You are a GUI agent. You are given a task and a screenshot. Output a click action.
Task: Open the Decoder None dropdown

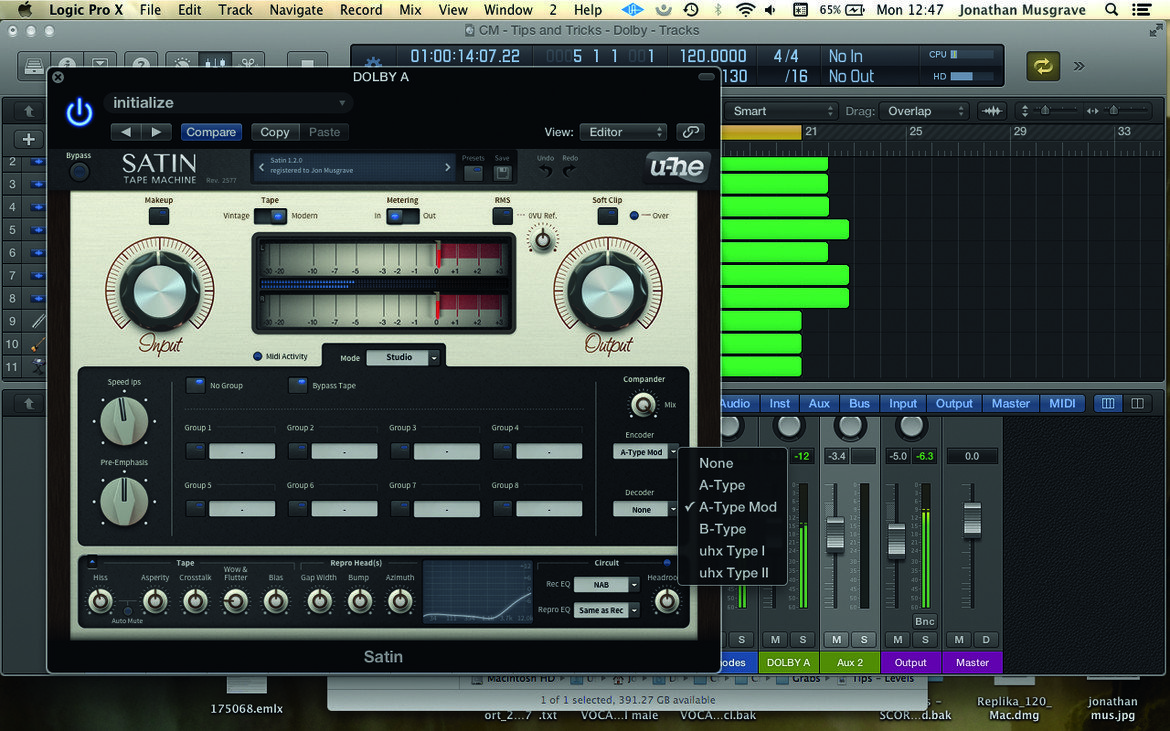coord(645,510)
